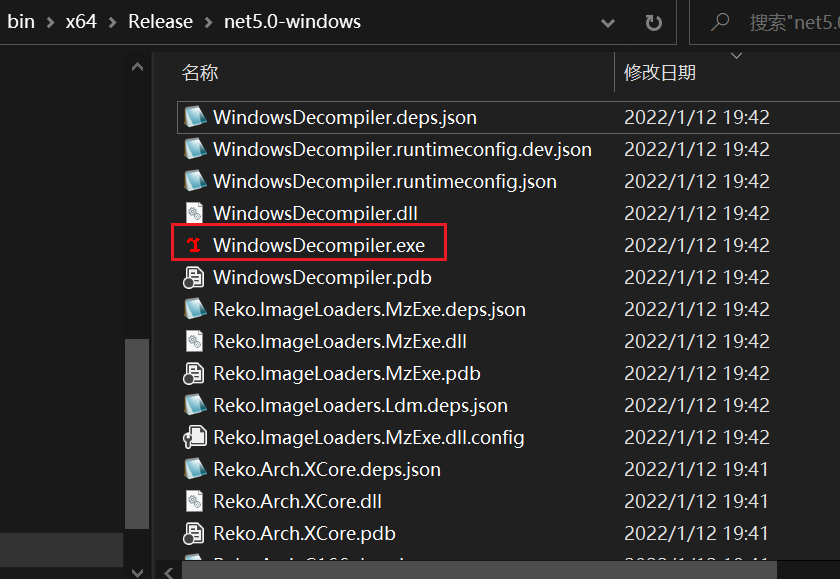
Task: Click the modified date of Reko.Arch.XCore.dll
Action: 696,501
